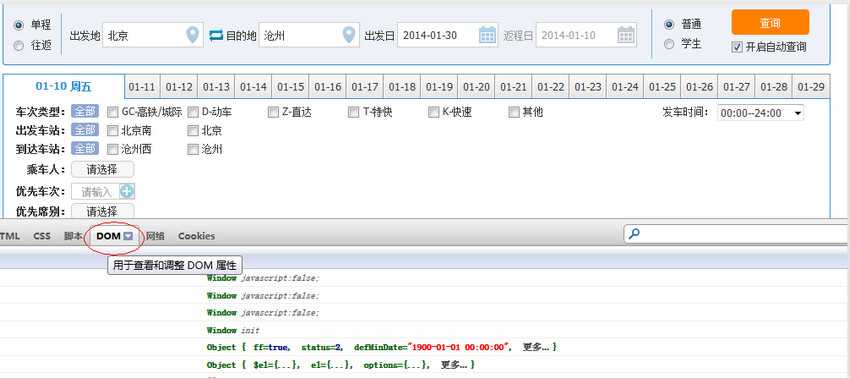
Task: Click the orange 查询 search button
Action: (x=770, y=22)
